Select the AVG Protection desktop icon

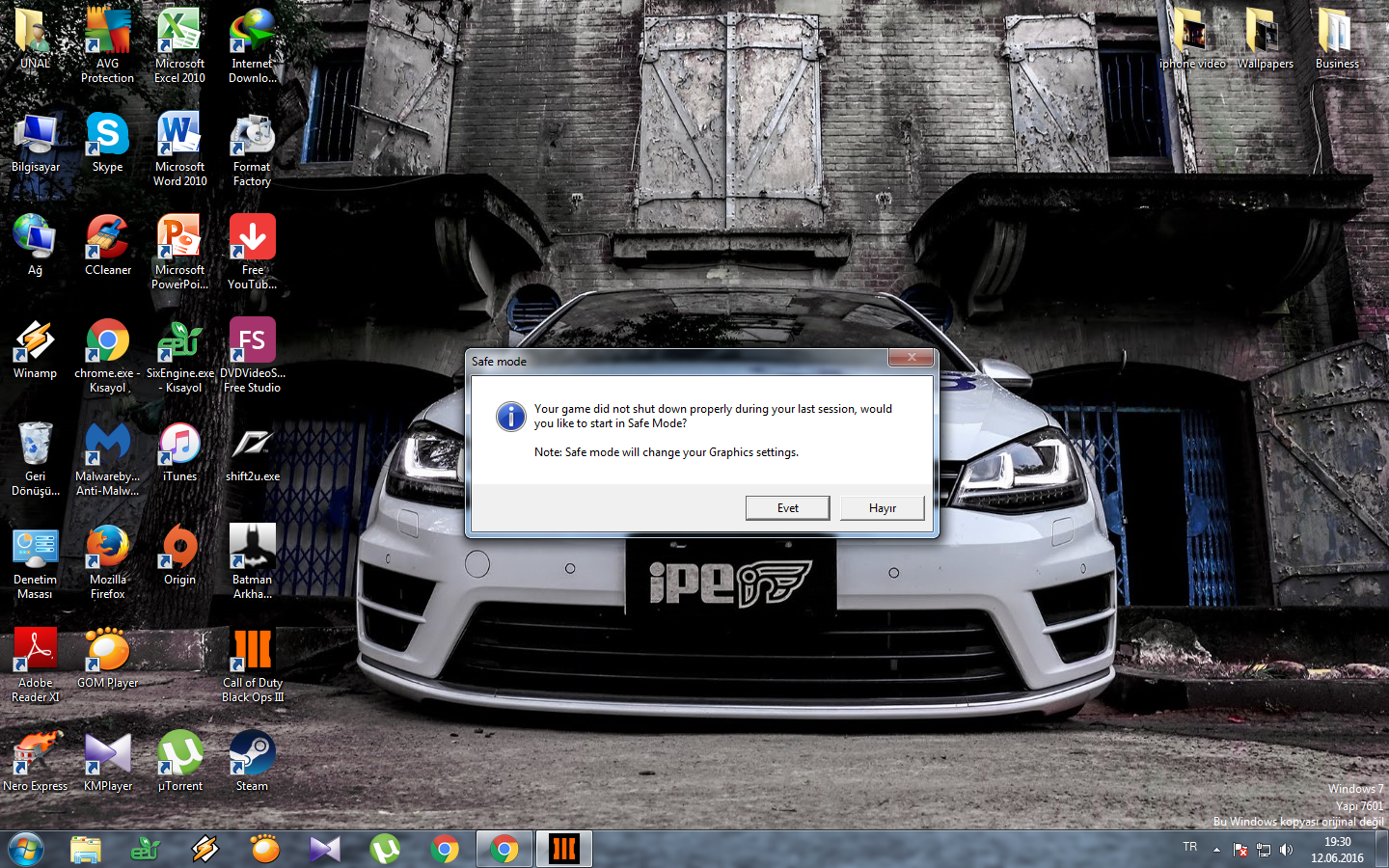107,45
